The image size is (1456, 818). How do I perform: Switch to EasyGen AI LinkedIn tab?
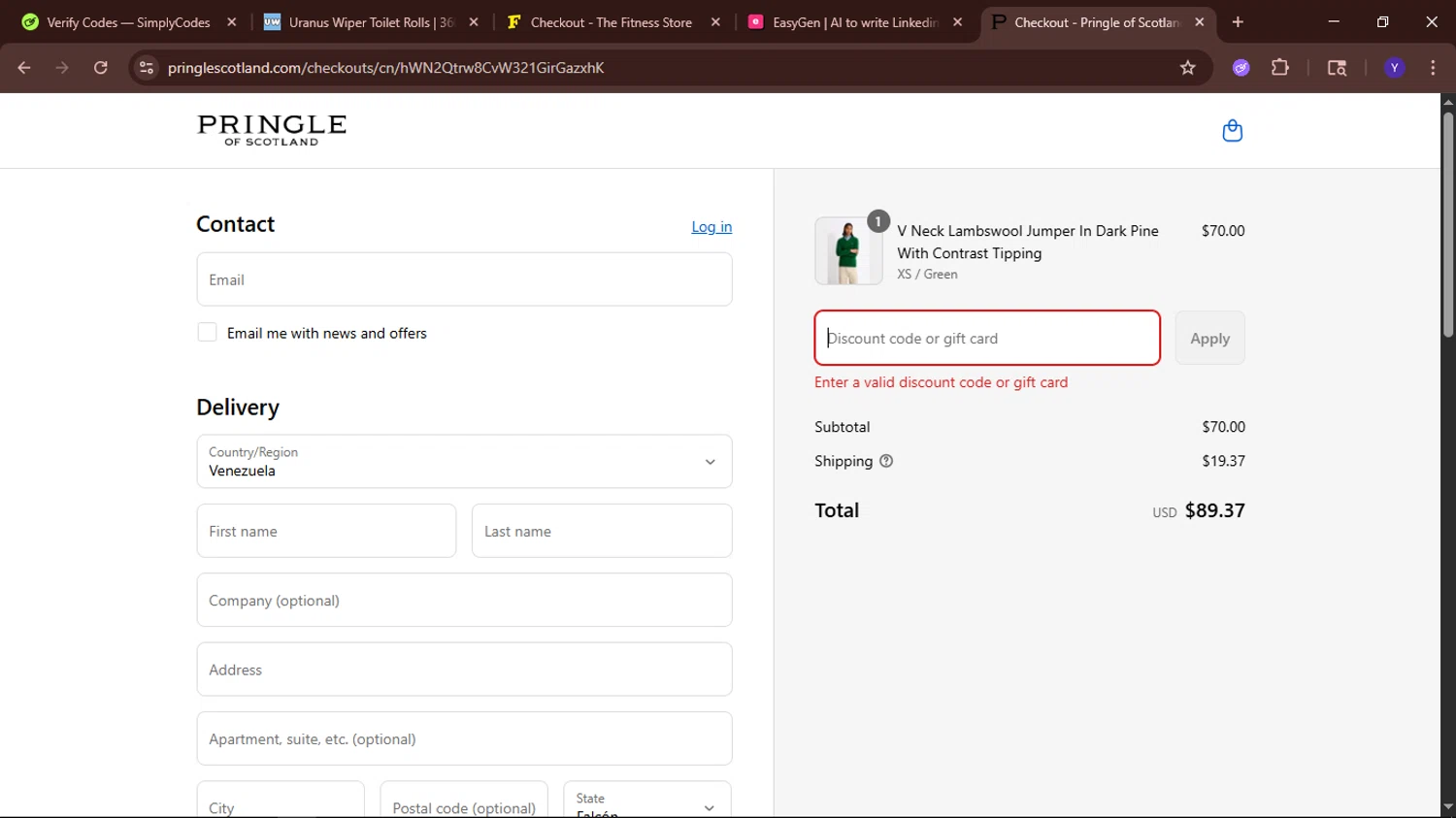854,21
